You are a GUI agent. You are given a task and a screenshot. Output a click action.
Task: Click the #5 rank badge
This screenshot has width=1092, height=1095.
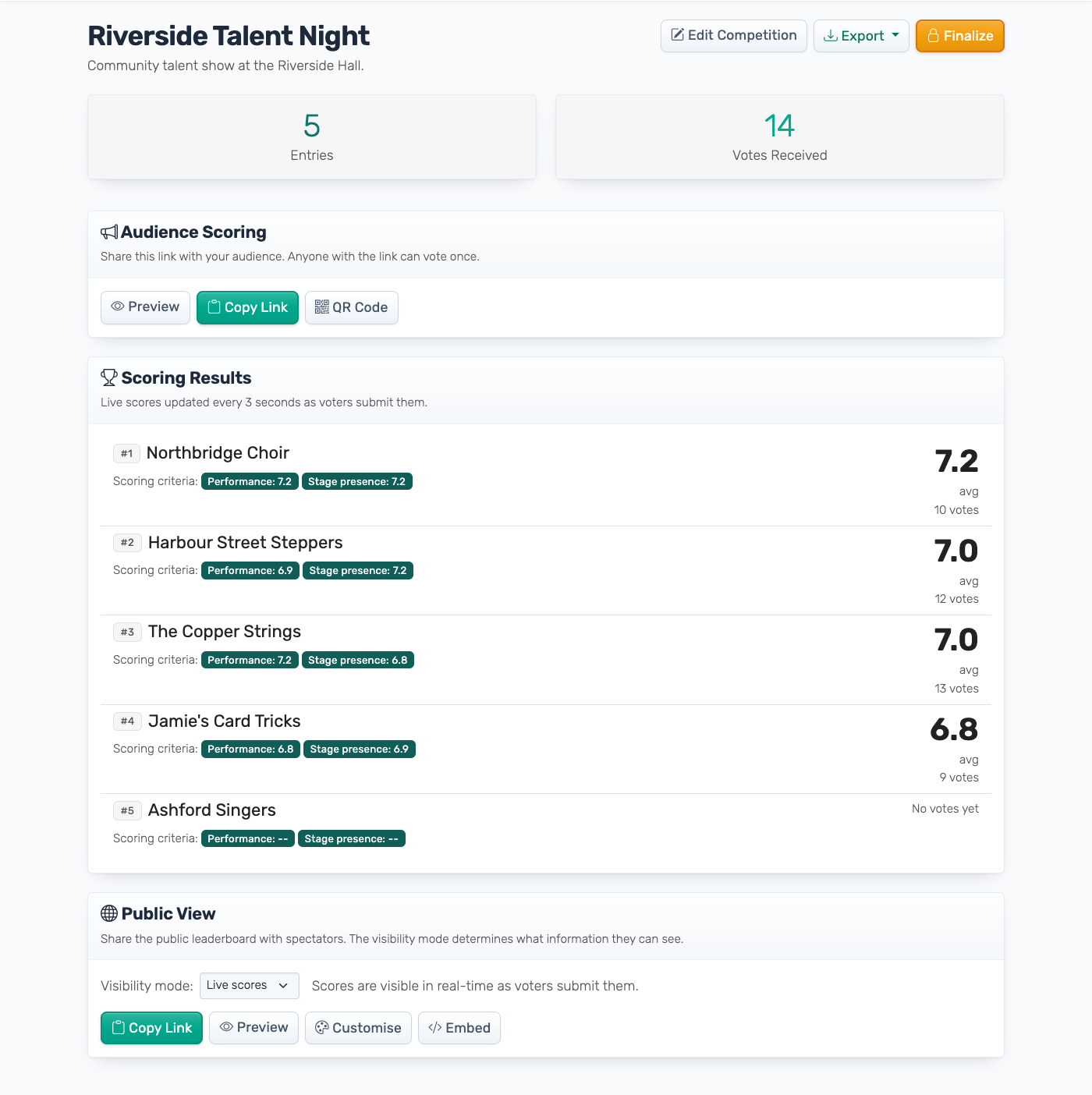[127, 810]
